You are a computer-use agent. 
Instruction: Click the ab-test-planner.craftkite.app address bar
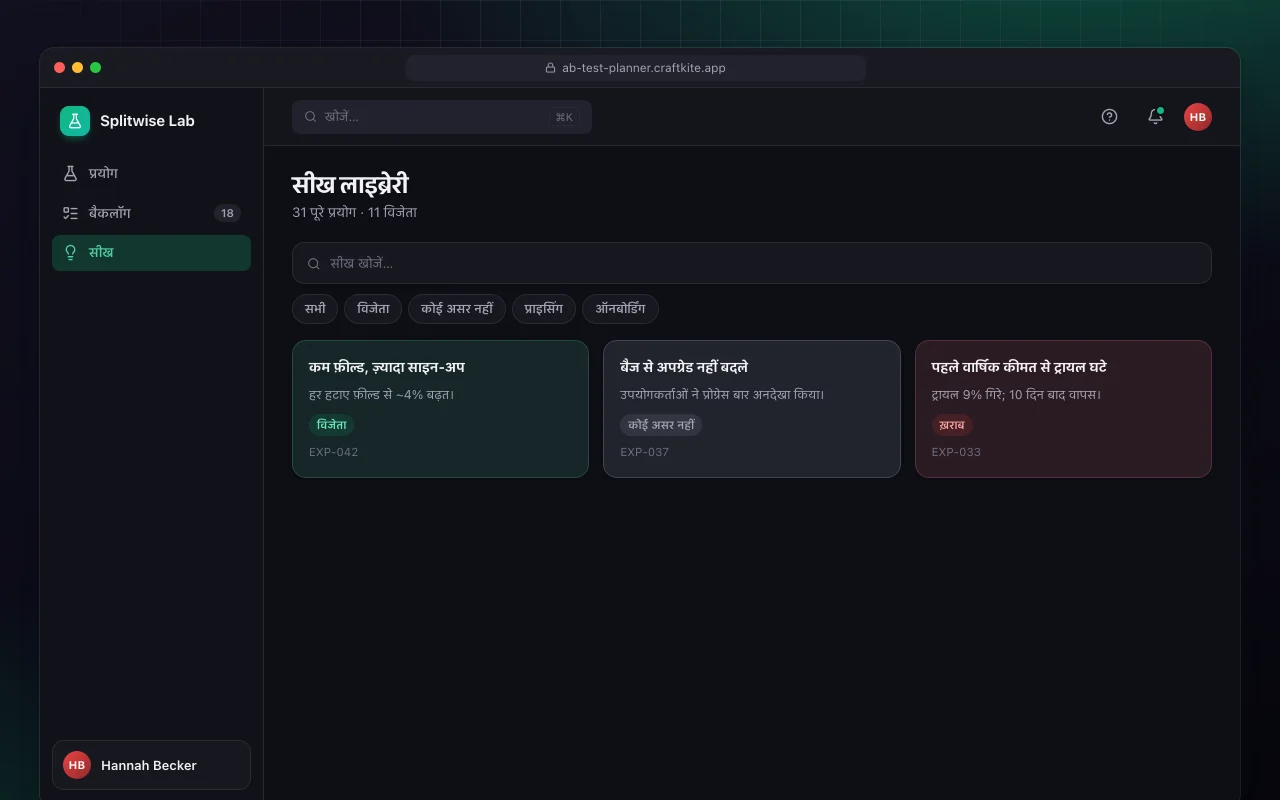click(636, 68)
